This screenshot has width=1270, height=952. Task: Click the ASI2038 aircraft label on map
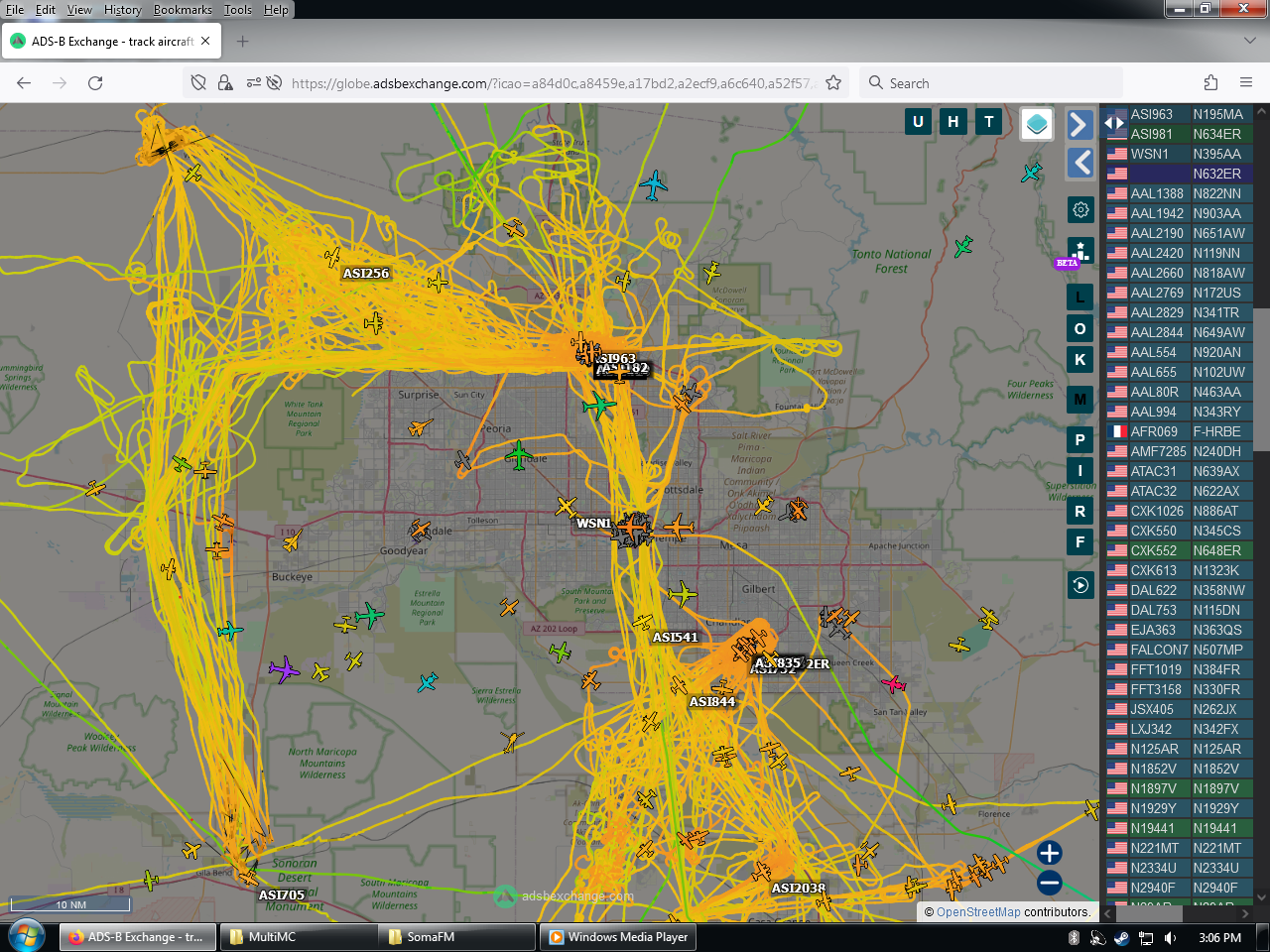click(x=799, y=889)
